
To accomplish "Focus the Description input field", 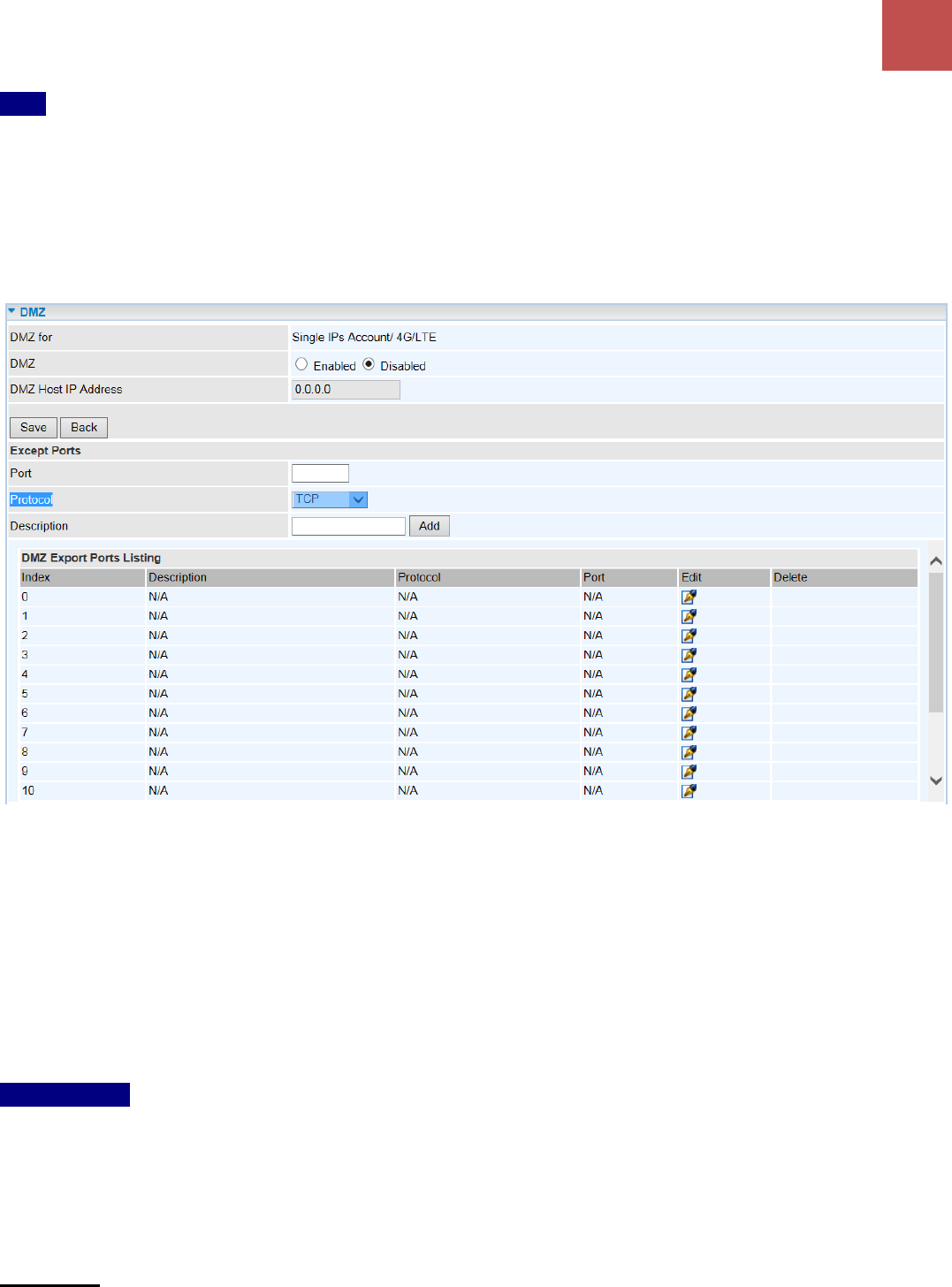I will point(348,526).
